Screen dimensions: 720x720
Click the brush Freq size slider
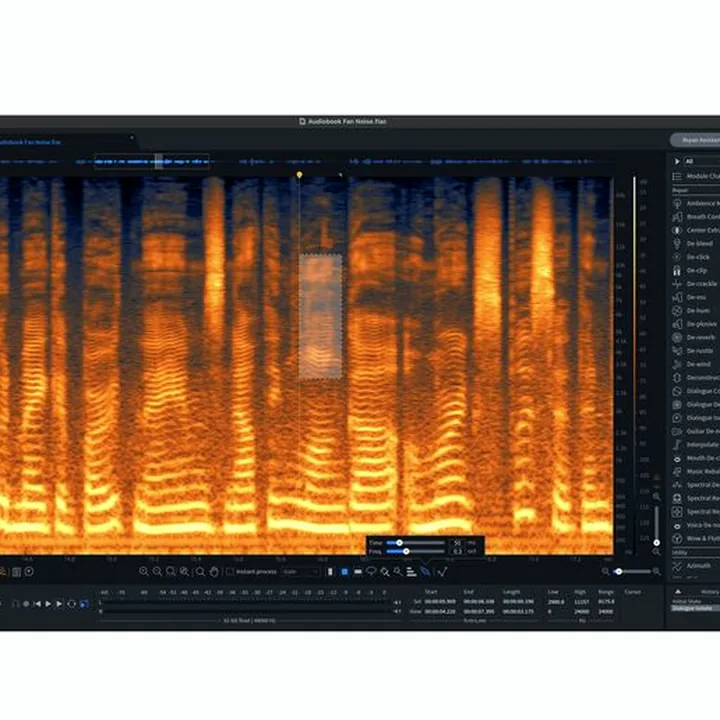(416, 551)
